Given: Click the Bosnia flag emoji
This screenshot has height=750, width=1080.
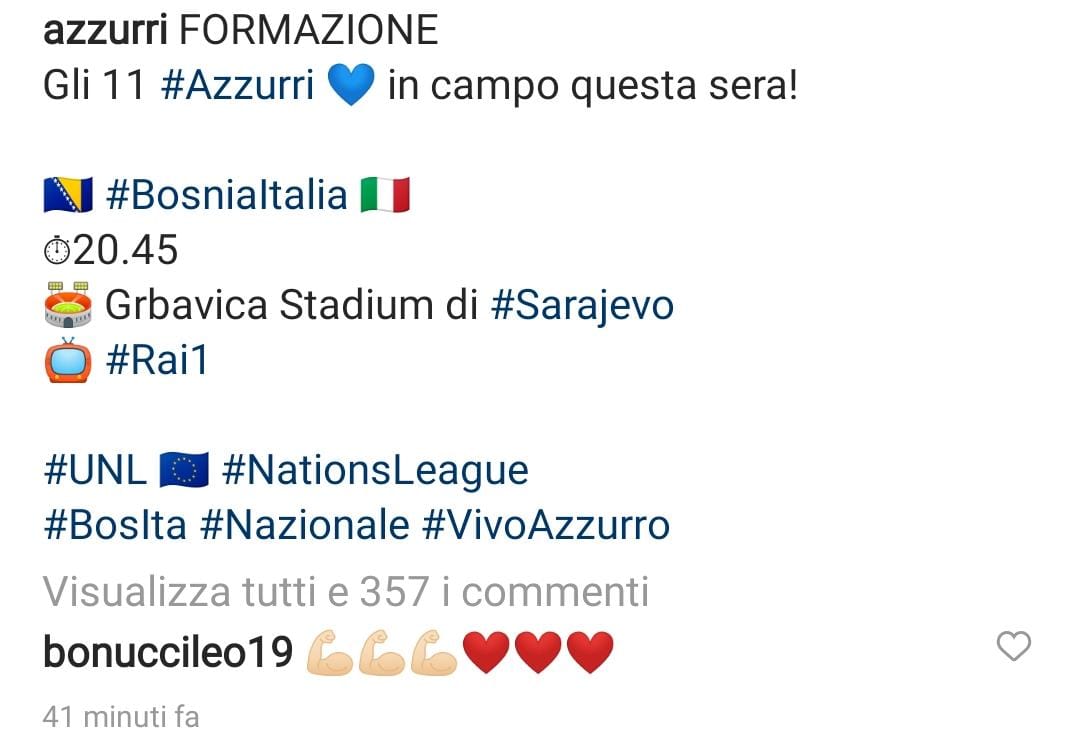Looking at the screenshot, I should 66,193.
